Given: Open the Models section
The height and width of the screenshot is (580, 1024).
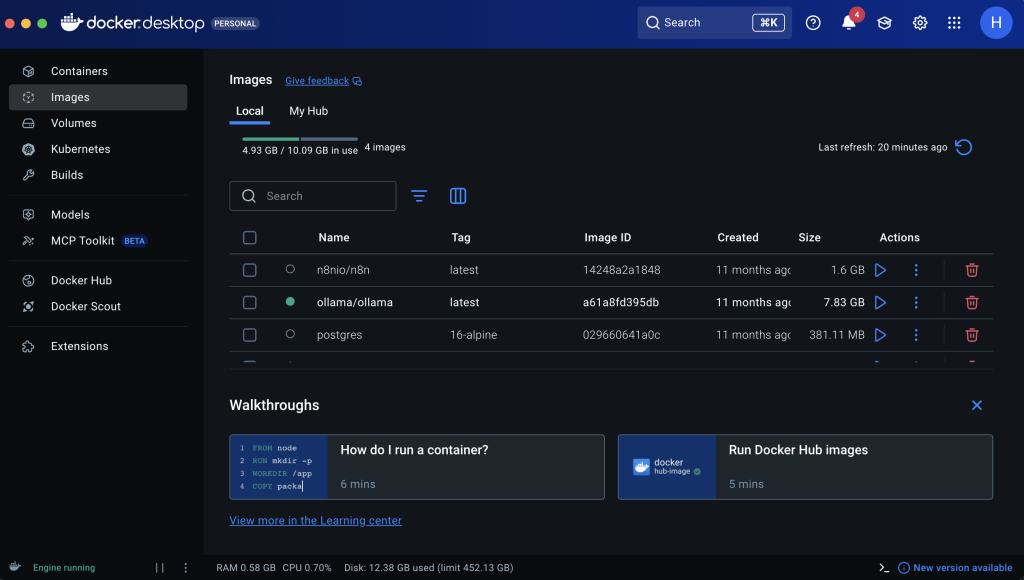Looking at the screenshot, I should point(98,215).
